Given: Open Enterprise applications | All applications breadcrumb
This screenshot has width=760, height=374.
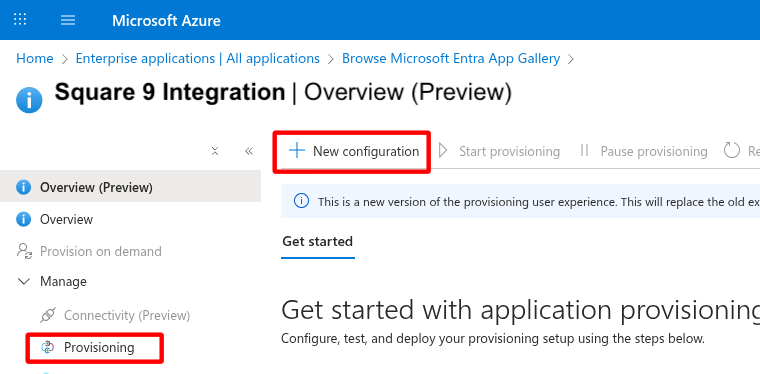Looking at the screenshot, I should [198, 59].
